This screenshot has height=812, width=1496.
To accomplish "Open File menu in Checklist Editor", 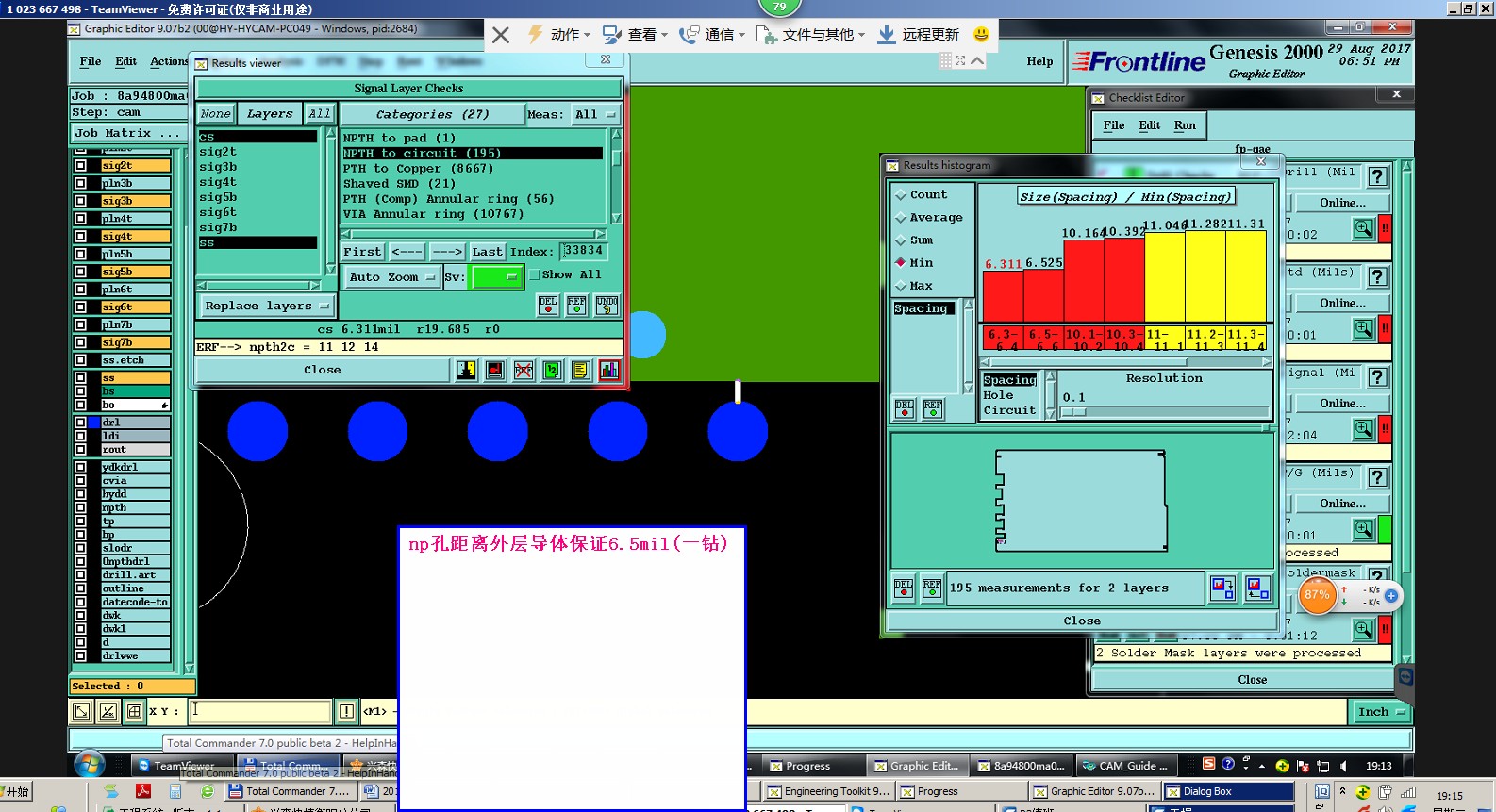I will click(1114, 125).
